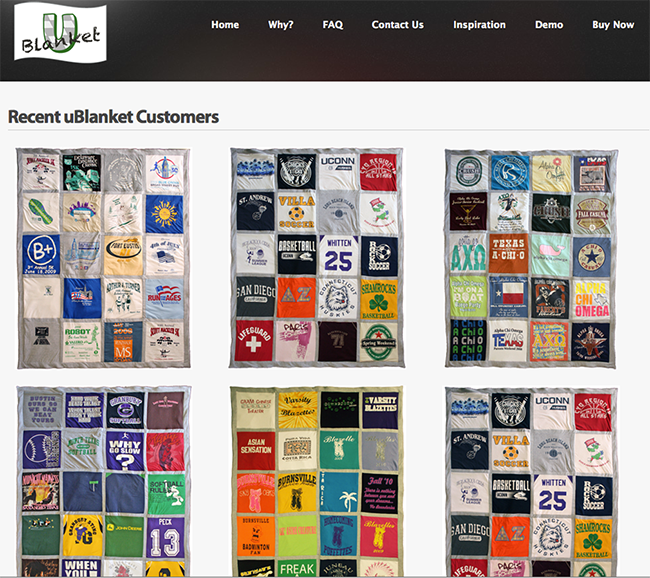Click the Texas A Chi O tile
The image size is (650, 578).
pos(509,255)
